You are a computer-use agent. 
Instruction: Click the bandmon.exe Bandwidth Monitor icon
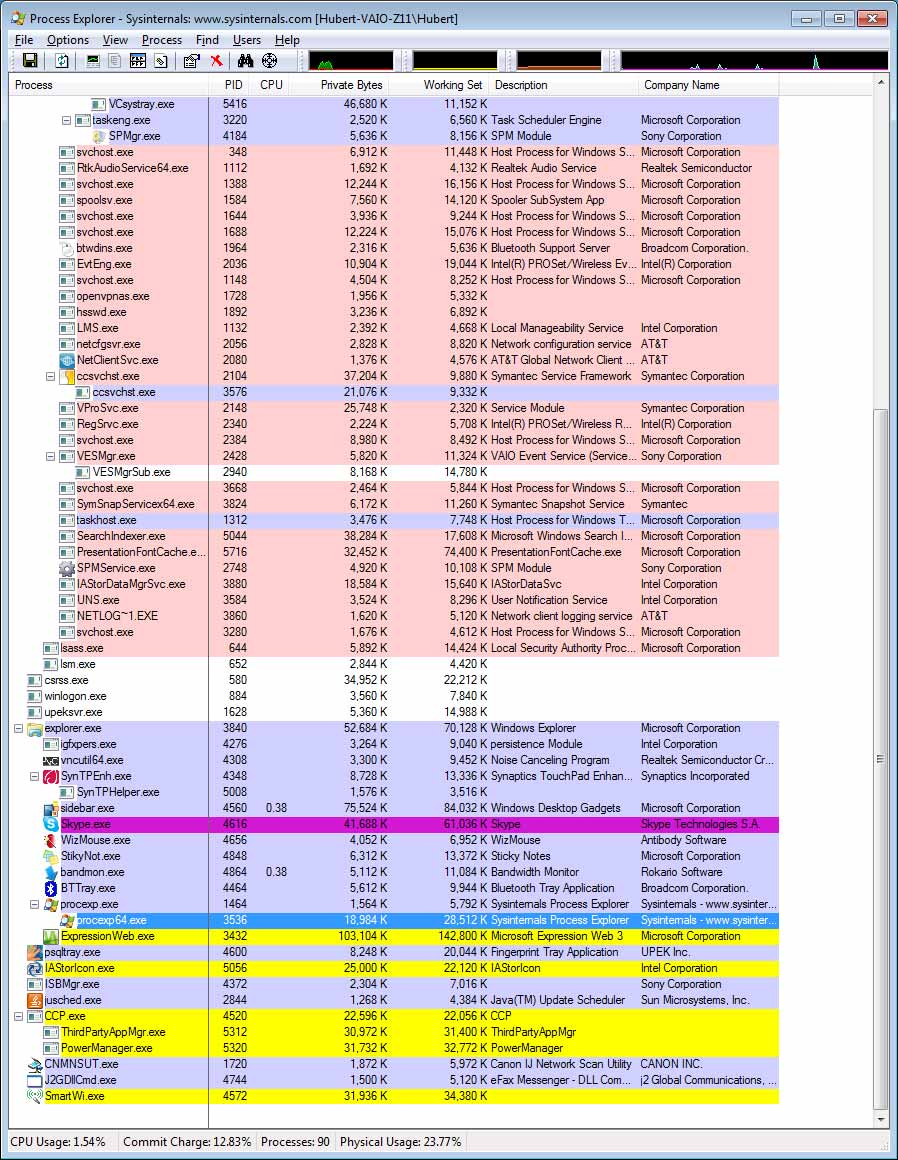click(x=51, y=872)
